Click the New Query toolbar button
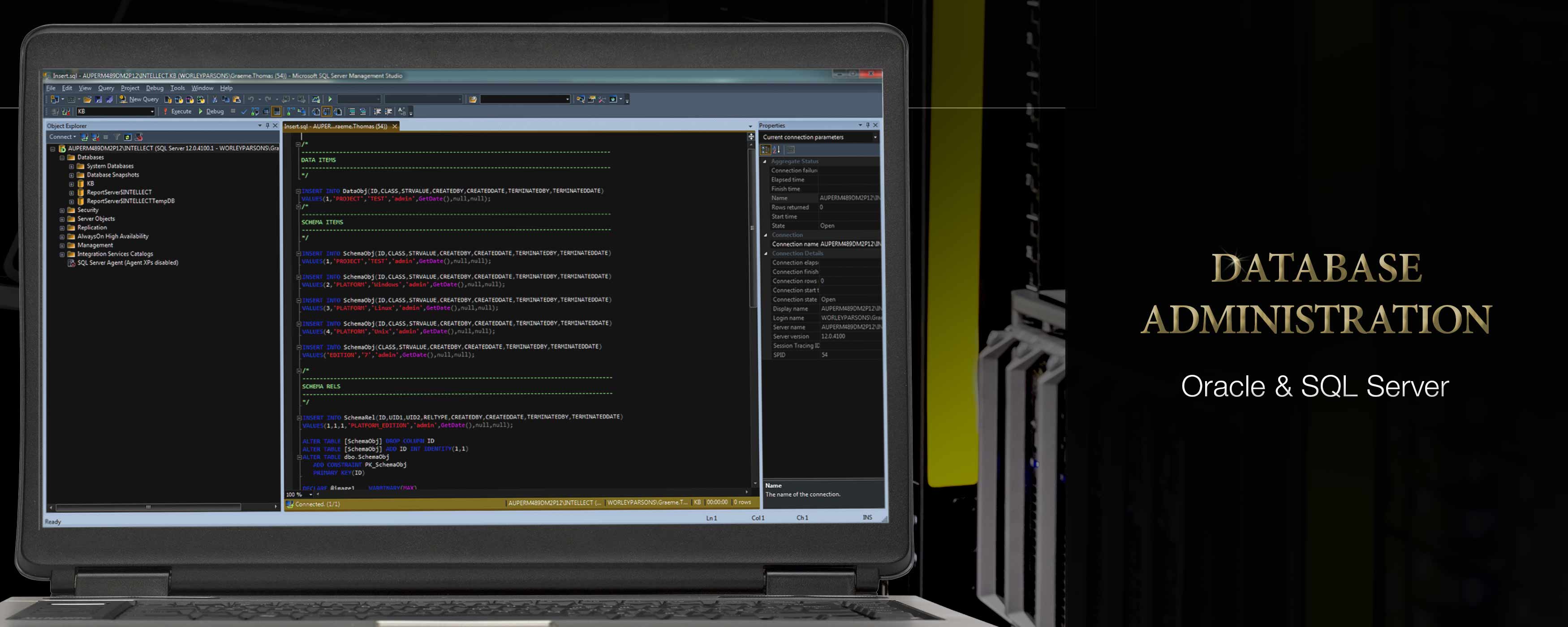 click(x=139, y=99)
